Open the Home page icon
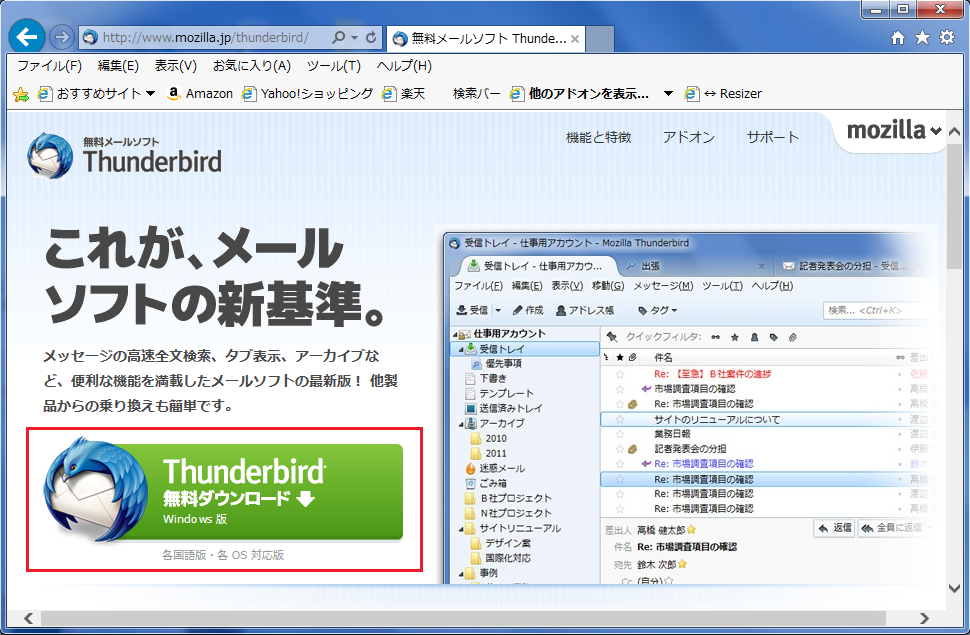This screenshot has height=635, width=970. [898, 38]
